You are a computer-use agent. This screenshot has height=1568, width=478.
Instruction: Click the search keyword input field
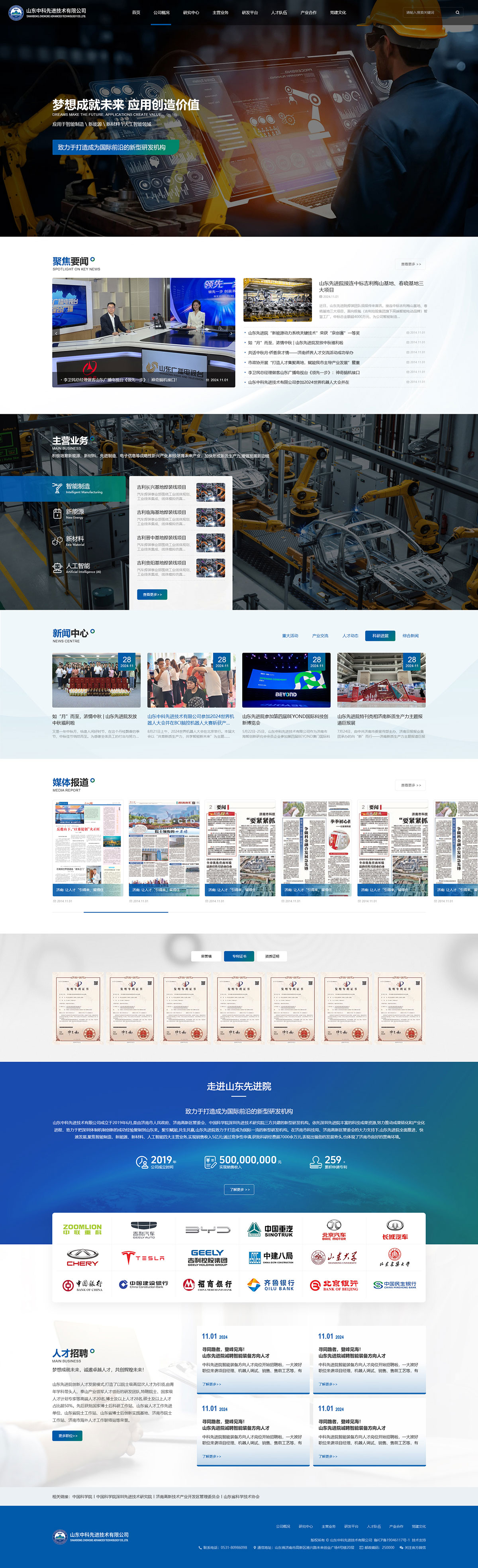click(426, 12)
